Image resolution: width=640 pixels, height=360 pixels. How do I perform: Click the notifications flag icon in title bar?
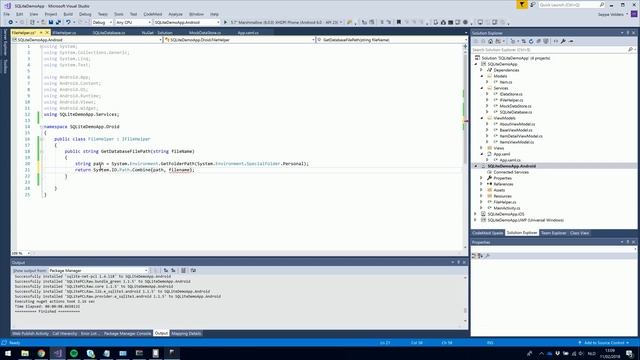tap(522, 5)
